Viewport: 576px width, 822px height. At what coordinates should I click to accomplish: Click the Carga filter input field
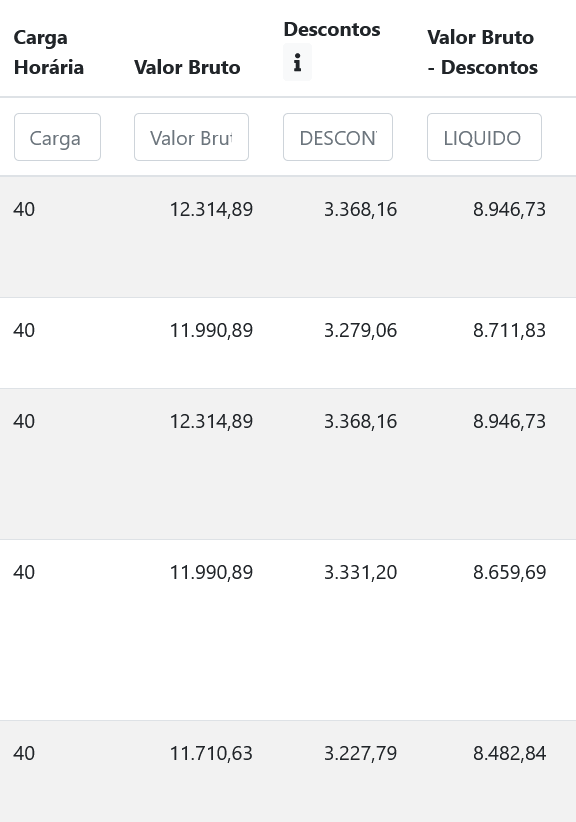click(x=57, y=137)
